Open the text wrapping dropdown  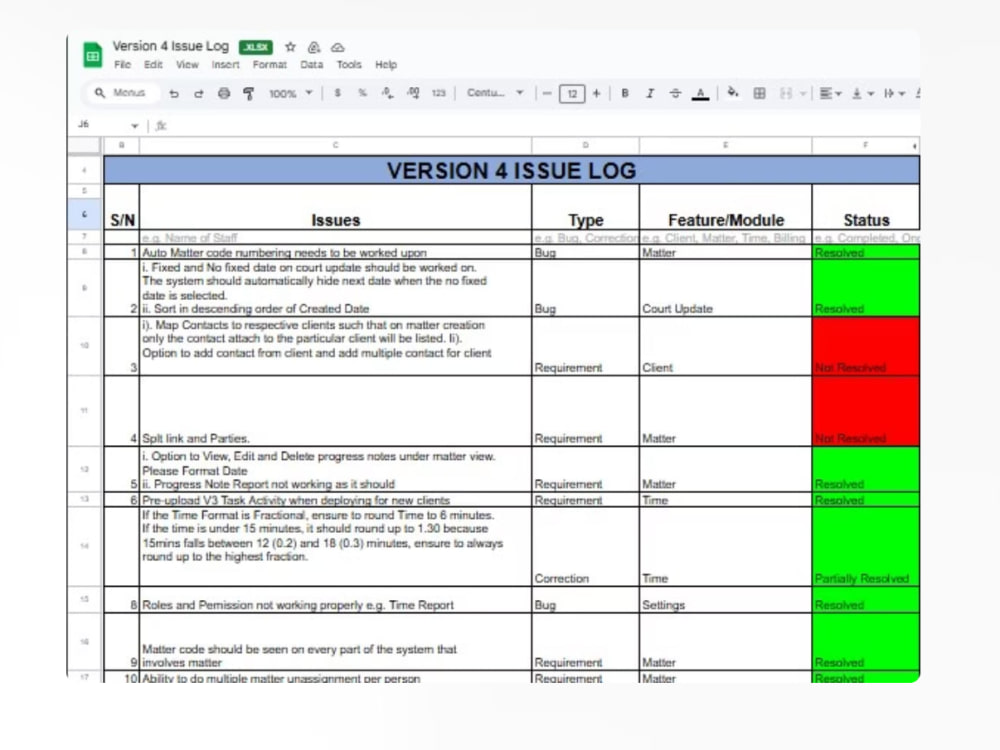[x=894, y=93]
